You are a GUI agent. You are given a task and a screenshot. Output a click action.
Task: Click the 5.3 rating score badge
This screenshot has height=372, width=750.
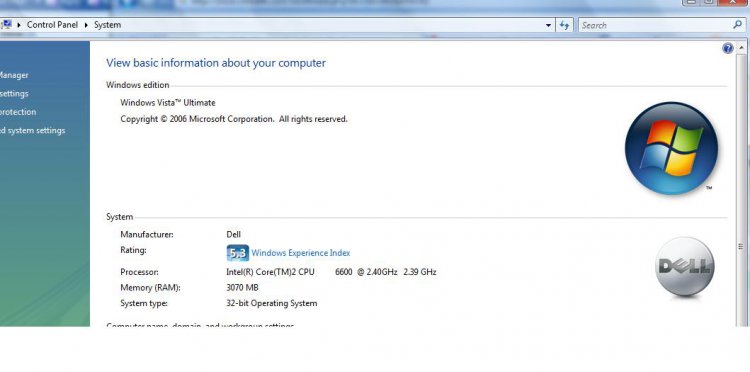click(238, 253)
